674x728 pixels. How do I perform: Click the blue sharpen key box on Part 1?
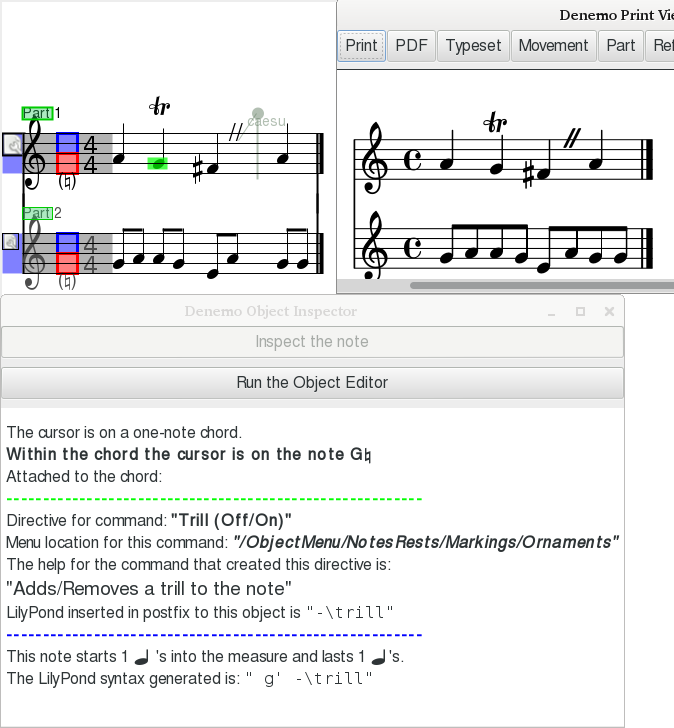pos(67,143)
